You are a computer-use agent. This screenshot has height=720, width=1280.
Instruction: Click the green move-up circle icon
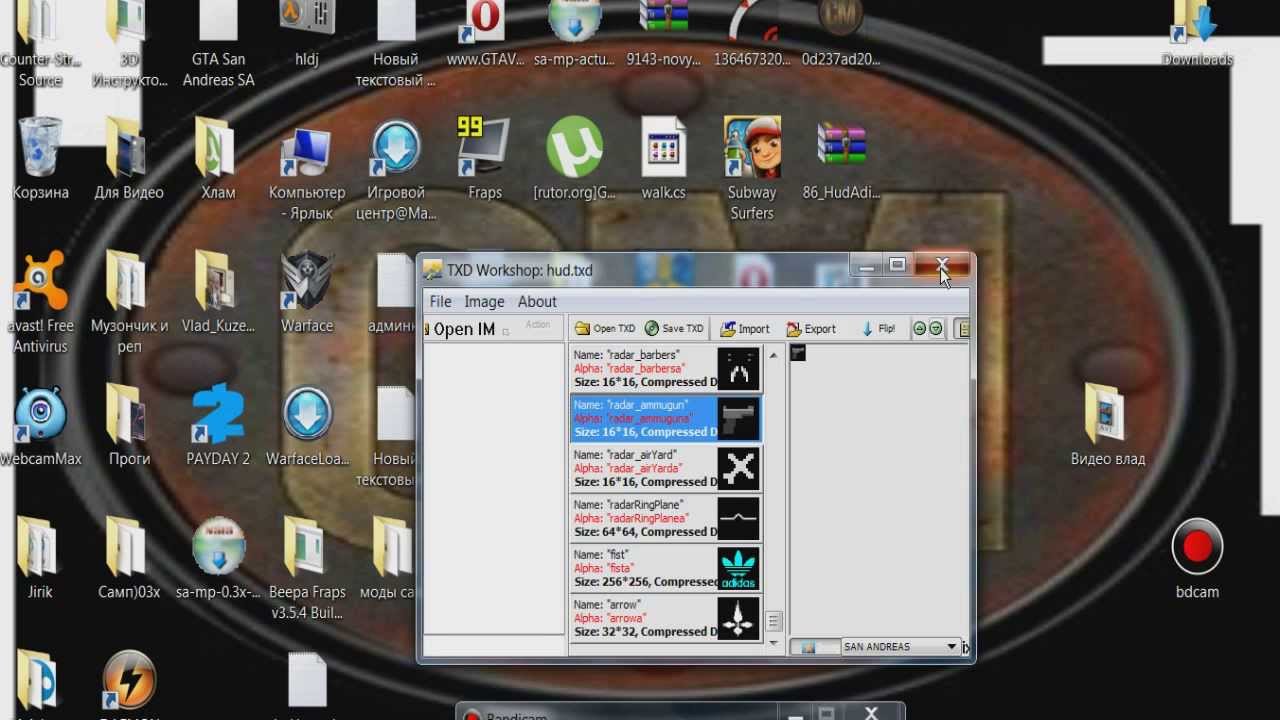point(920,328)
